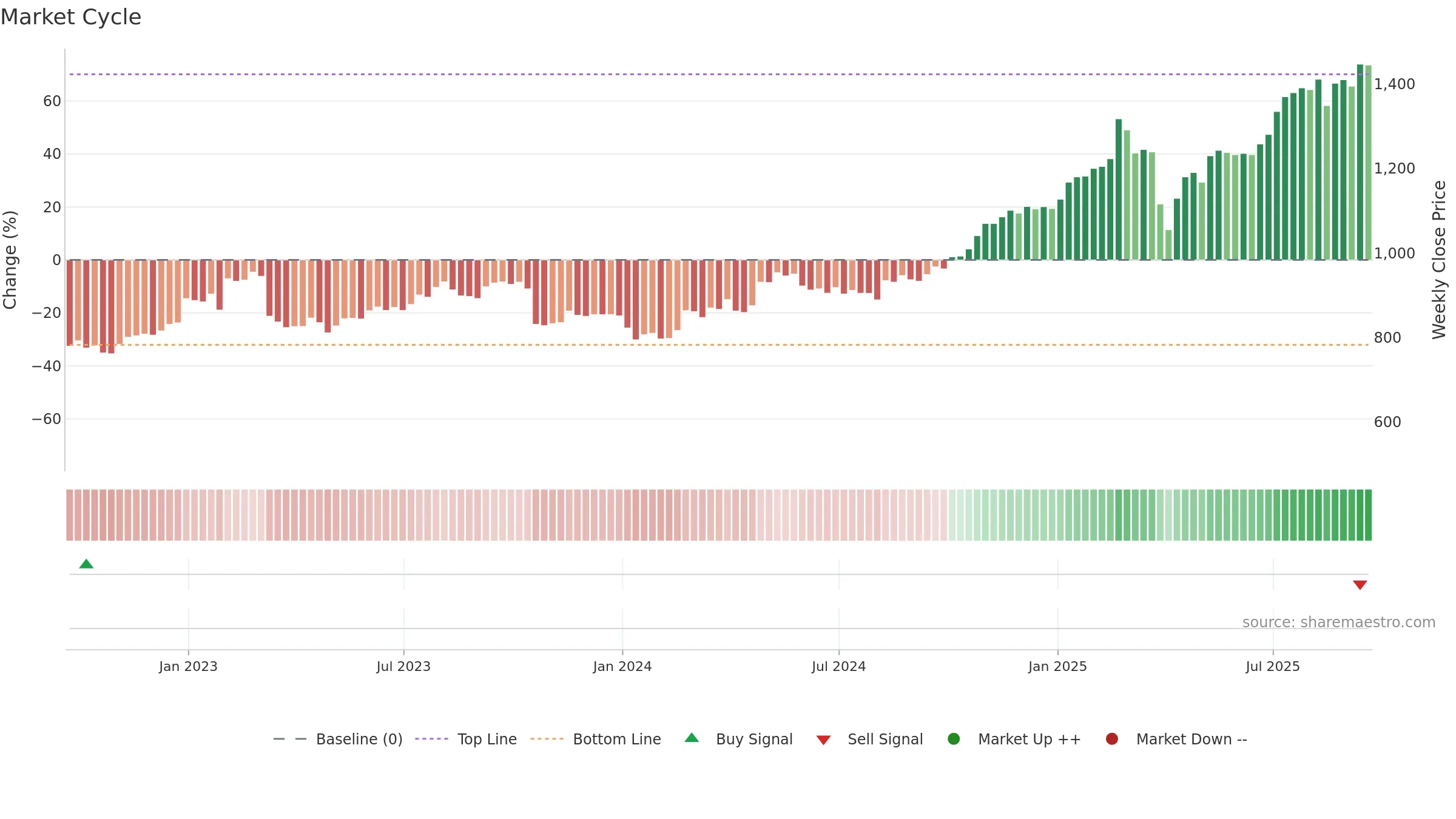
Task: Toggle the Bottom Line legend entry
Action: (x=596, y=739)
